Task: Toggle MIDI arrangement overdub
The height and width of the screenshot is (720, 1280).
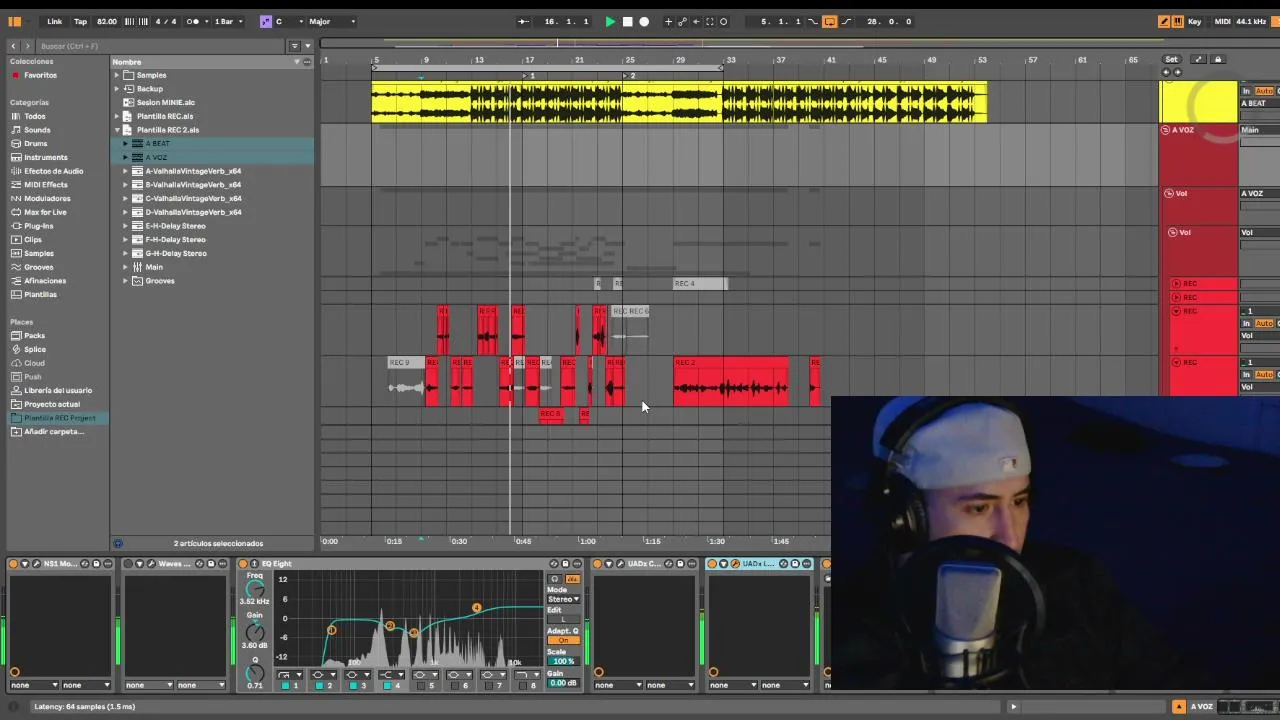Action: [668, 21]
